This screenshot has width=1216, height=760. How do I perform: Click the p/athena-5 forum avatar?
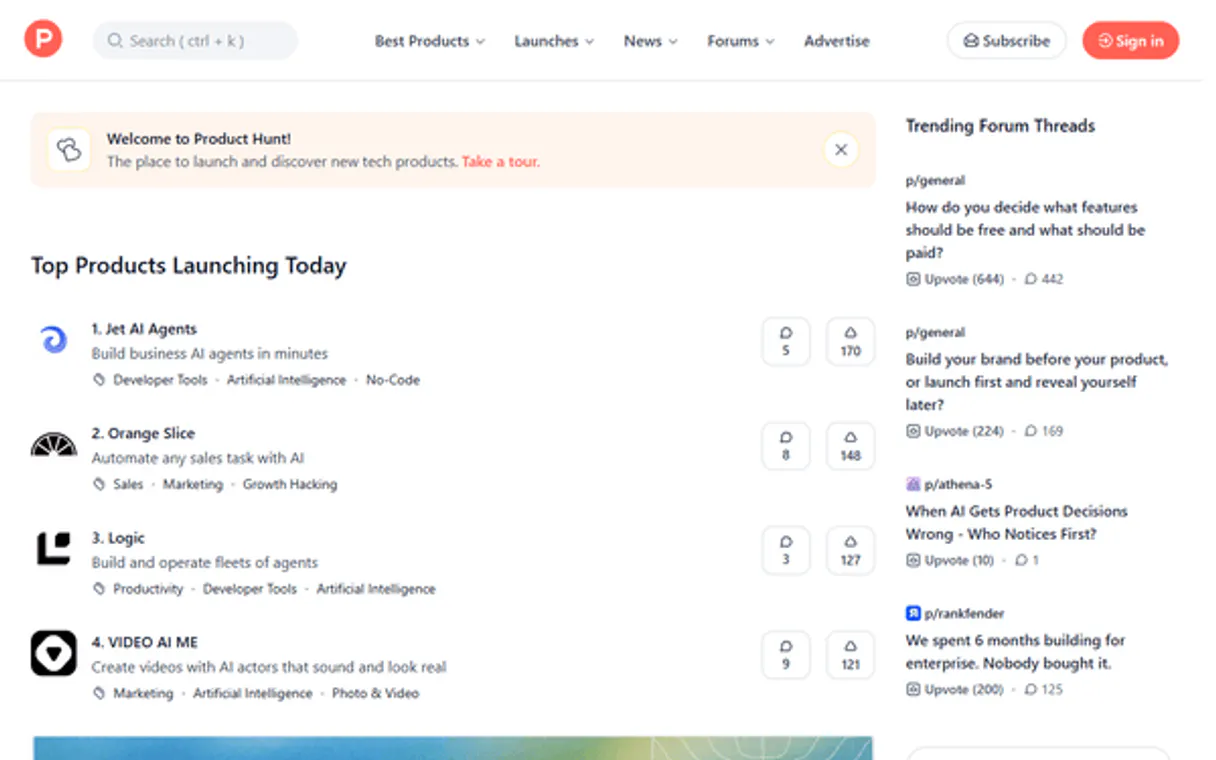point(913,484)
